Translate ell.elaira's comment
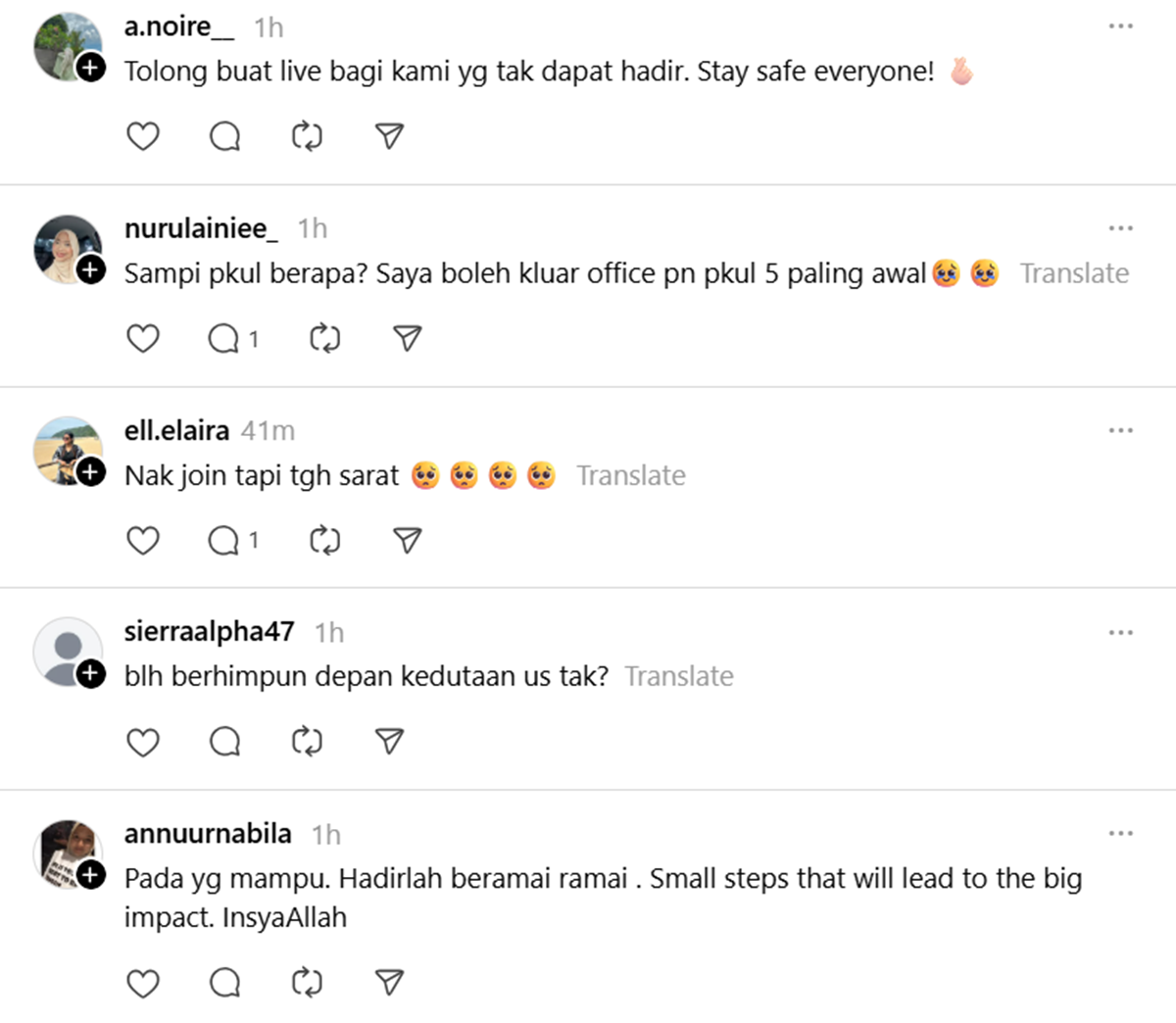The image size is (1176, 1023). pyautogui.click(x=631, y=475)
